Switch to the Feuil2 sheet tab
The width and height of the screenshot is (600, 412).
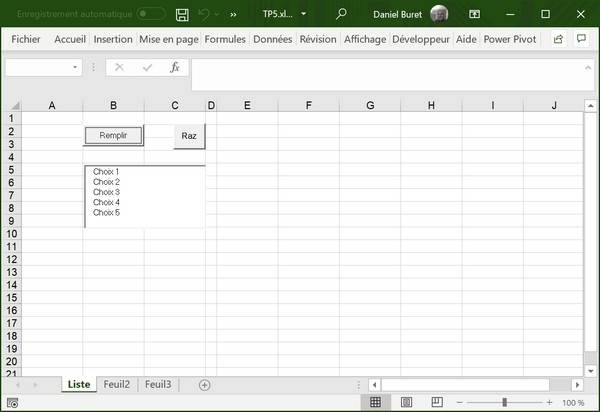pyautogui.click(x=117, y=384)
